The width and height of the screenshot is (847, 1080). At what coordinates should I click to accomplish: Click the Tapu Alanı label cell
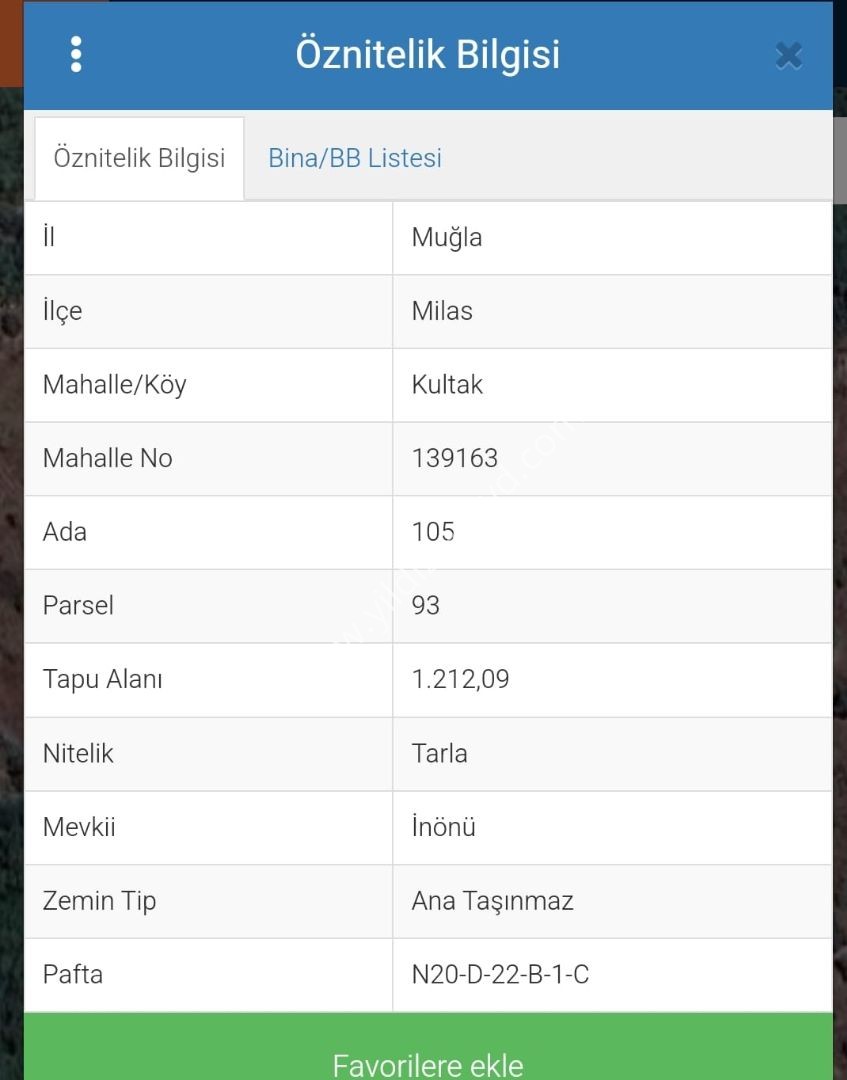click(208, 680)
